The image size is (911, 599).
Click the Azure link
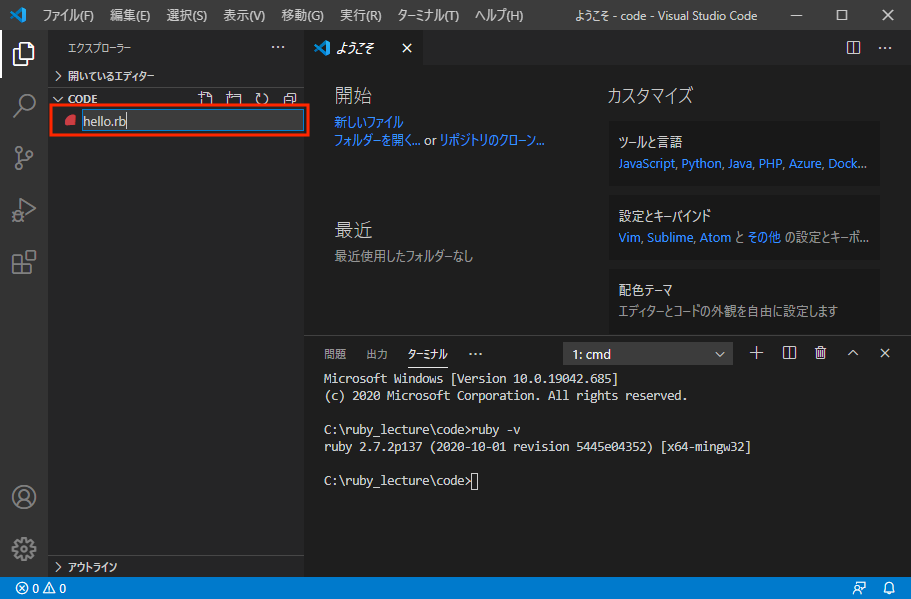pos(805,164)
